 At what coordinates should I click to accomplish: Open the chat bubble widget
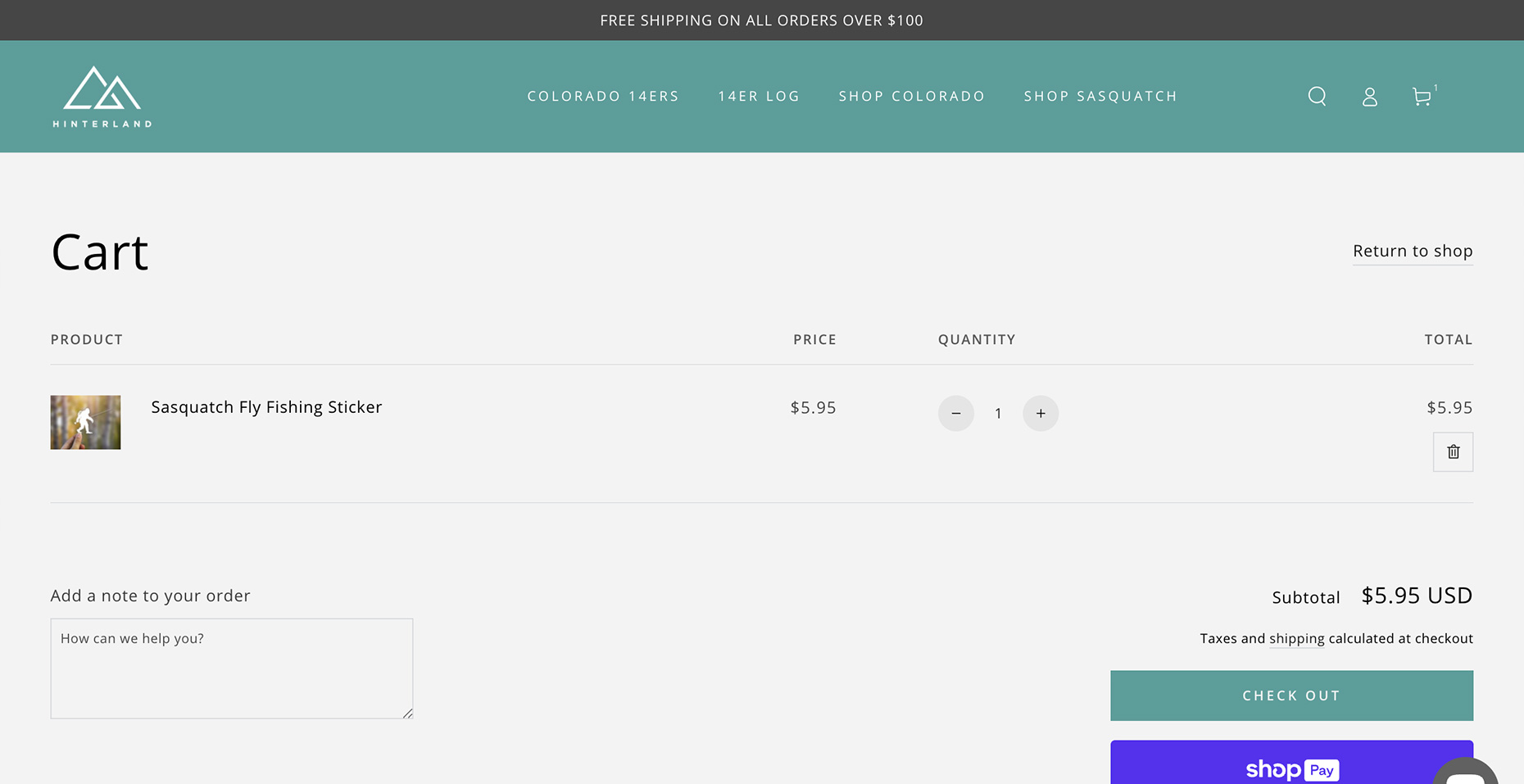click(x=1466, y=773)
